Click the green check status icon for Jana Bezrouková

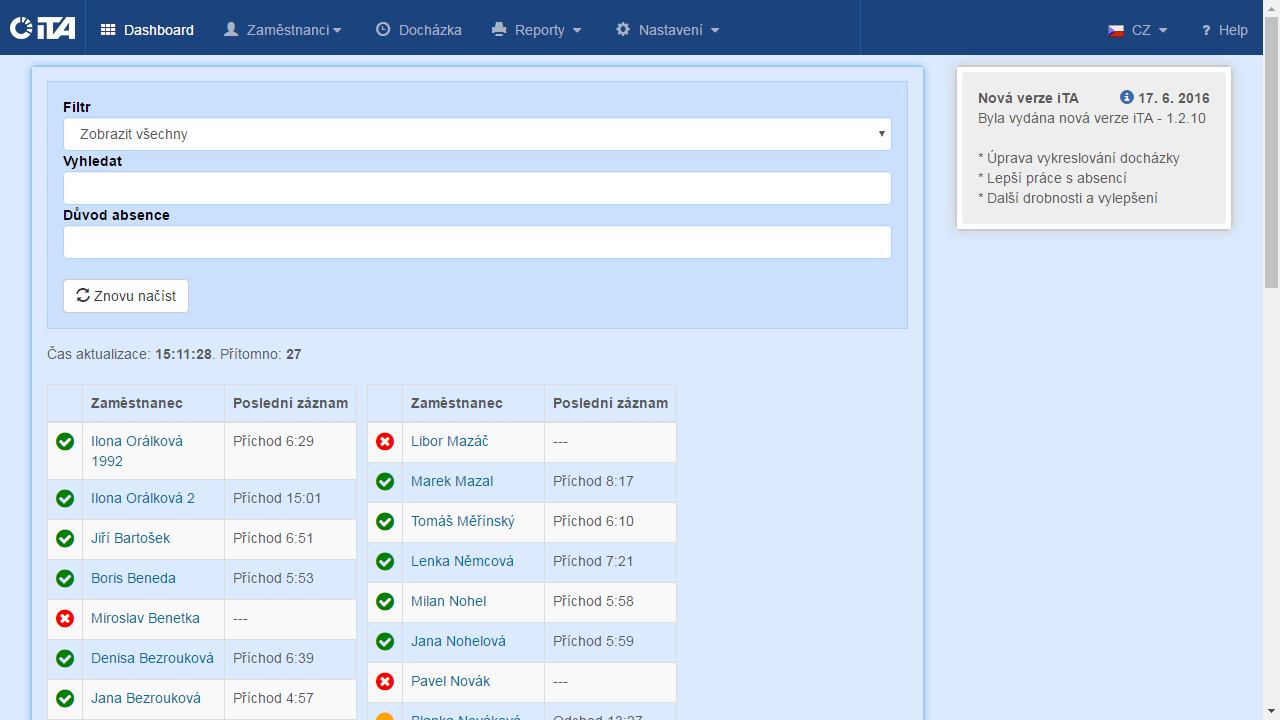(65, 698)
